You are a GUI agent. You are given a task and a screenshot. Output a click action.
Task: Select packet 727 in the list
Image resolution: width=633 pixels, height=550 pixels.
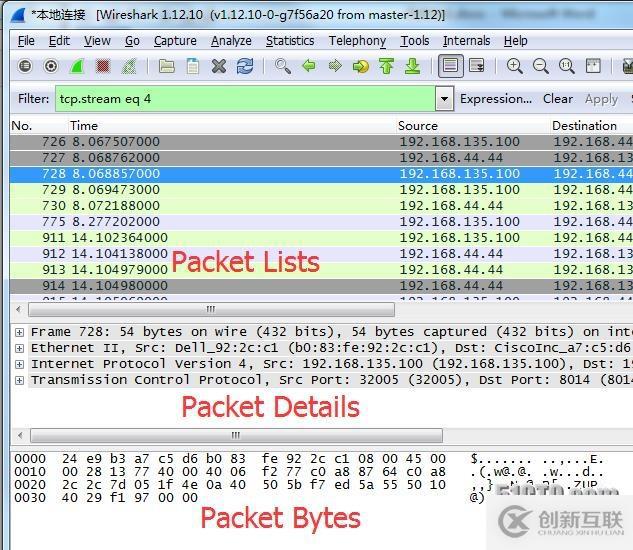[x=321, y=158]
